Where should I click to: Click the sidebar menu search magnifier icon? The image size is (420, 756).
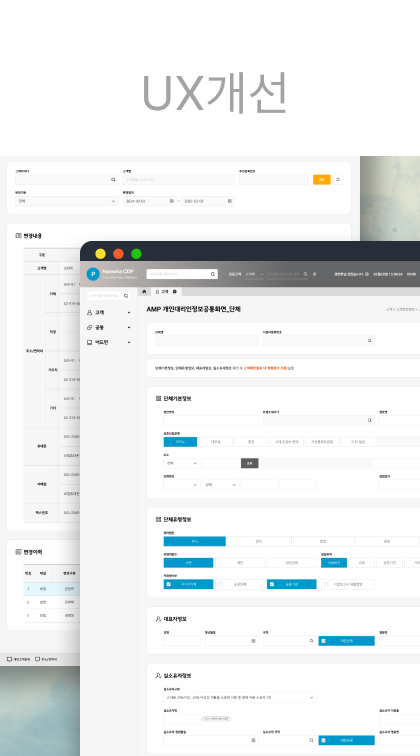(126, 296)
